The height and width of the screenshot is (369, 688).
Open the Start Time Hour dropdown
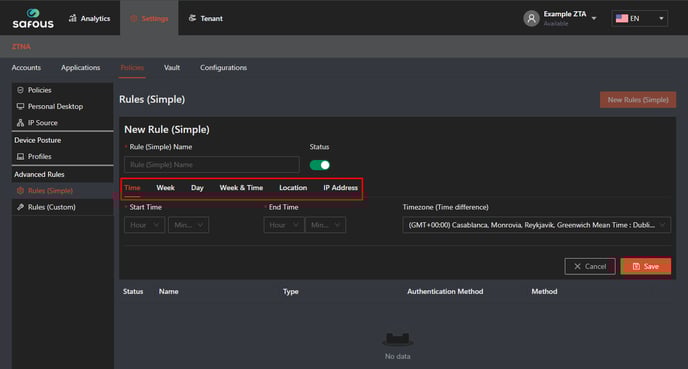click(144, 225)
